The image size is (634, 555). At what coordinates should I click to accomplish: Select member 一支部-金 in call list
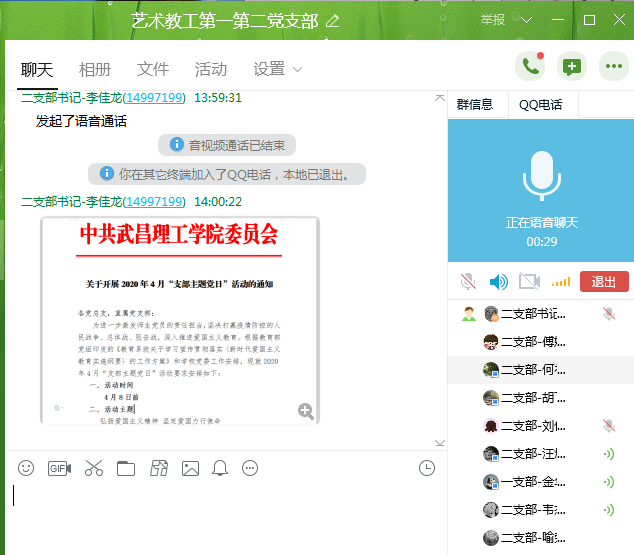(x=541, y=482)
